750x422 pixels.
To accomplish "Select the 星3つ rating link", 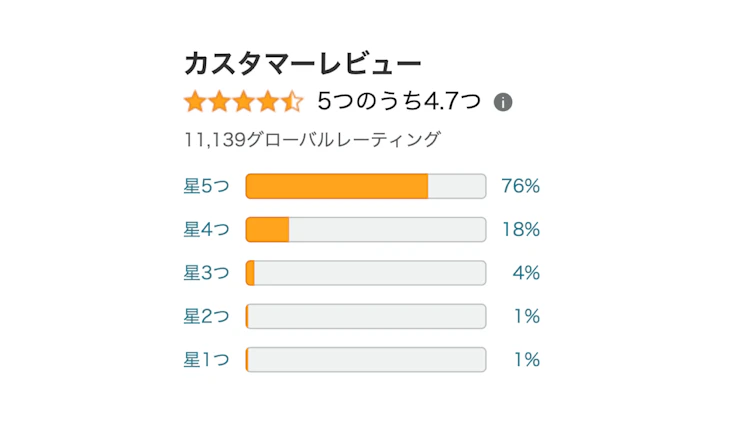I will click(x=206, y=273).
